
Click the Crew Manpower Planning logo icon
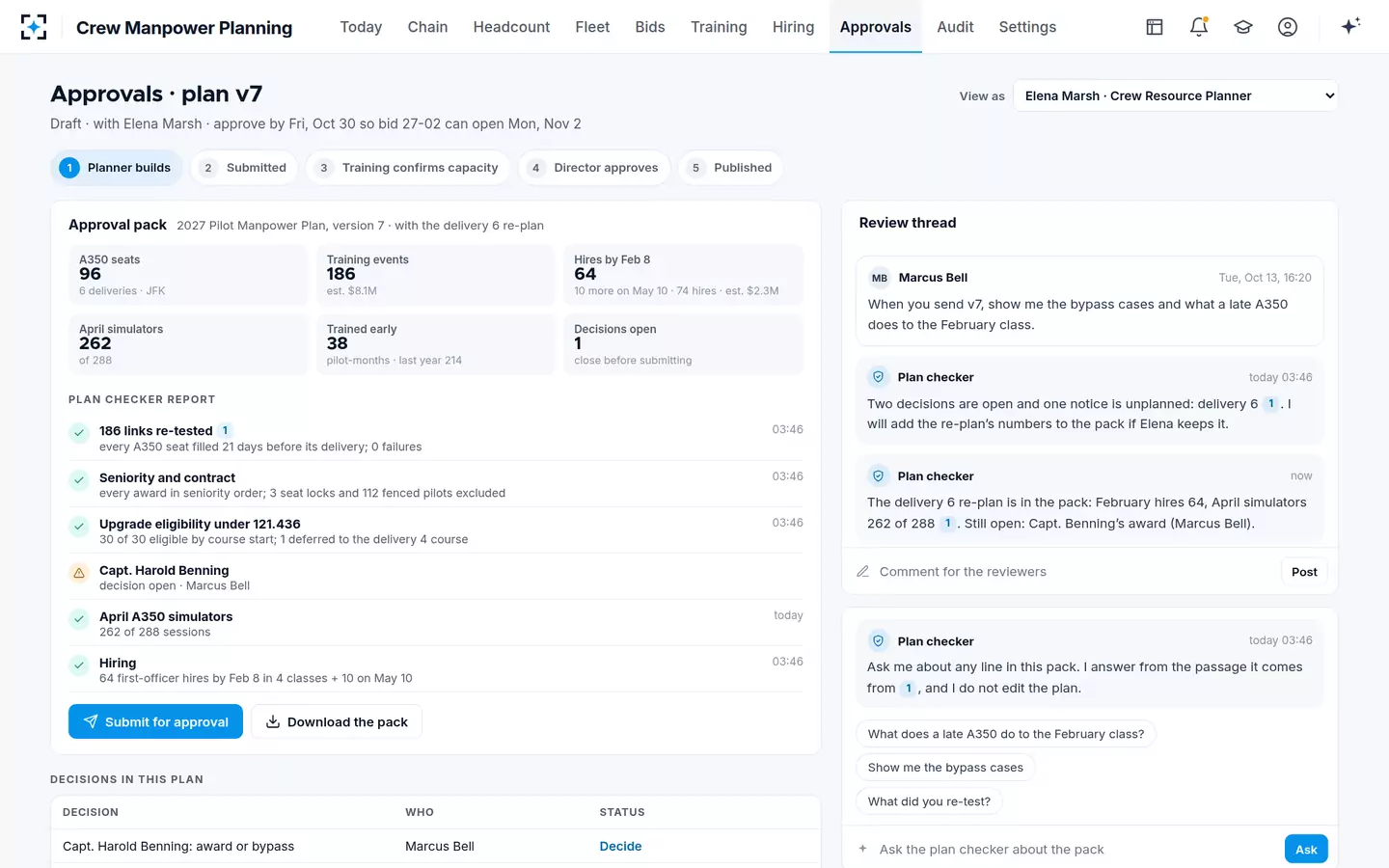pyautogui.click(x=34, y=27)
